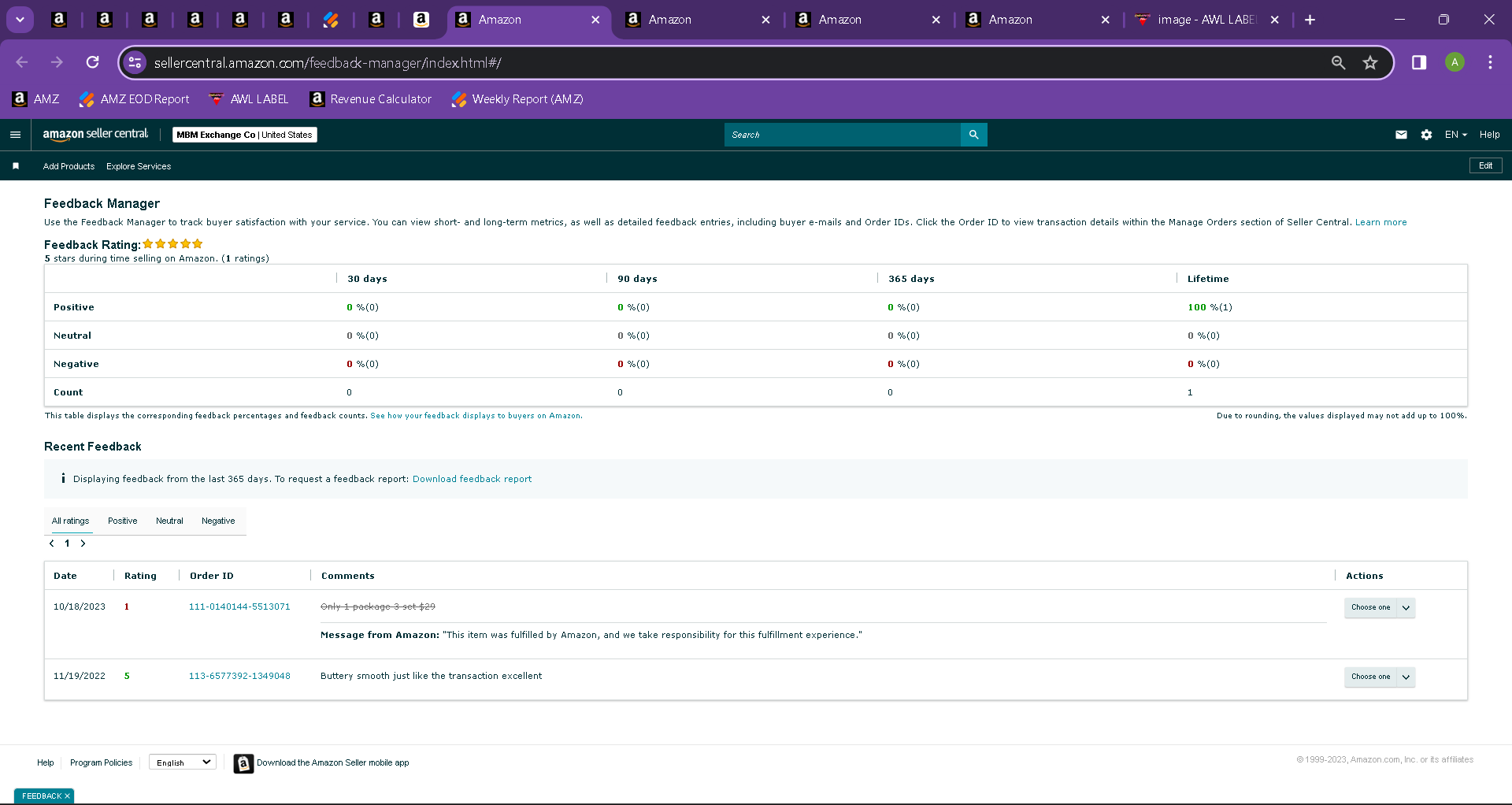Open the green Chrome profile avatar

click(1455, 62)
